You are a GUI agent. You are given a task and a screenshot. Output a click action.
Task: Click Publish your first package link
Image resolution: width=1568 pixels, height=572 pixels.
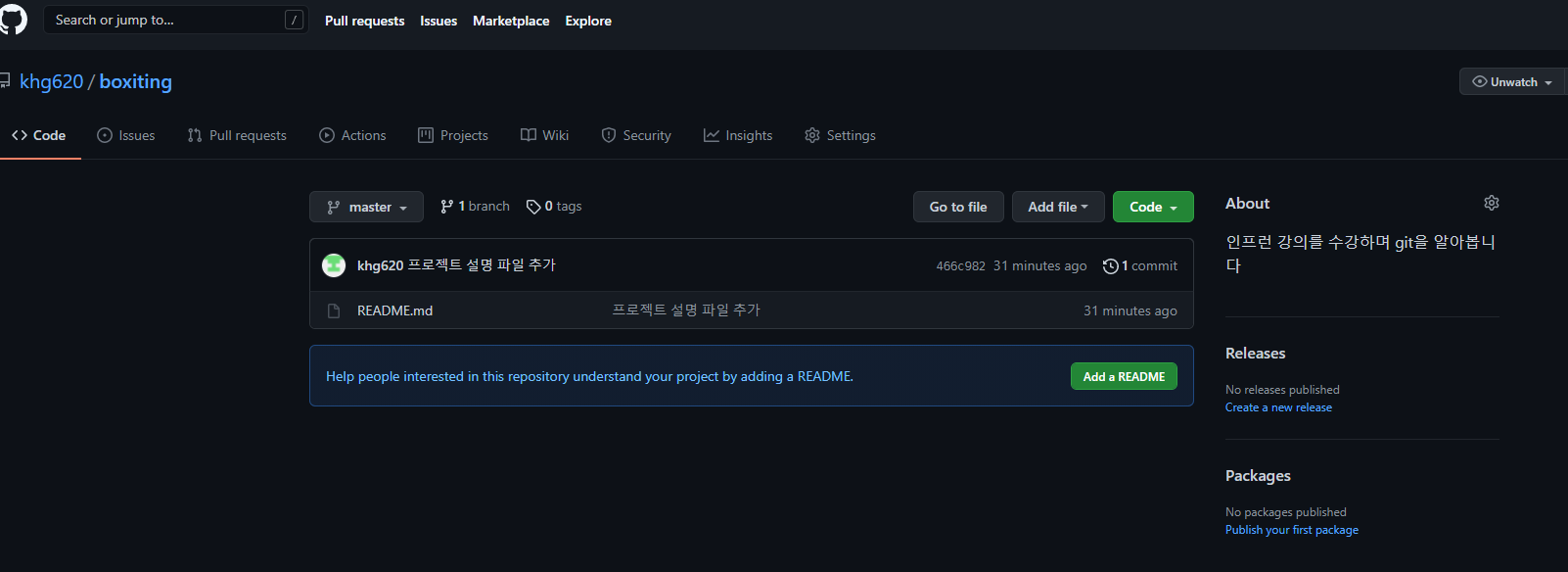pyautogui.click(x=1292, y=530)
